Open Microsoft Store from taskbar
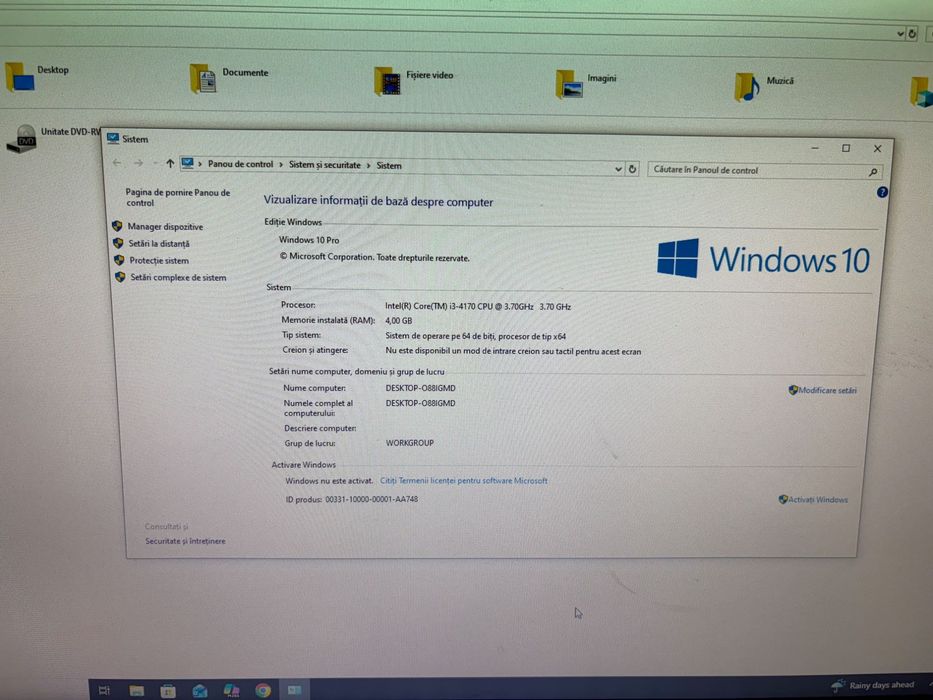933x700 pixels. point(168,691)
